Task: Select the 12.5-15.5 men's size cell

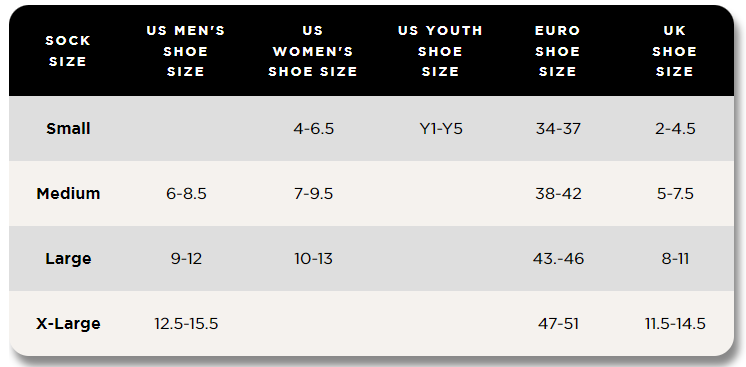Action: click(186, 324)
